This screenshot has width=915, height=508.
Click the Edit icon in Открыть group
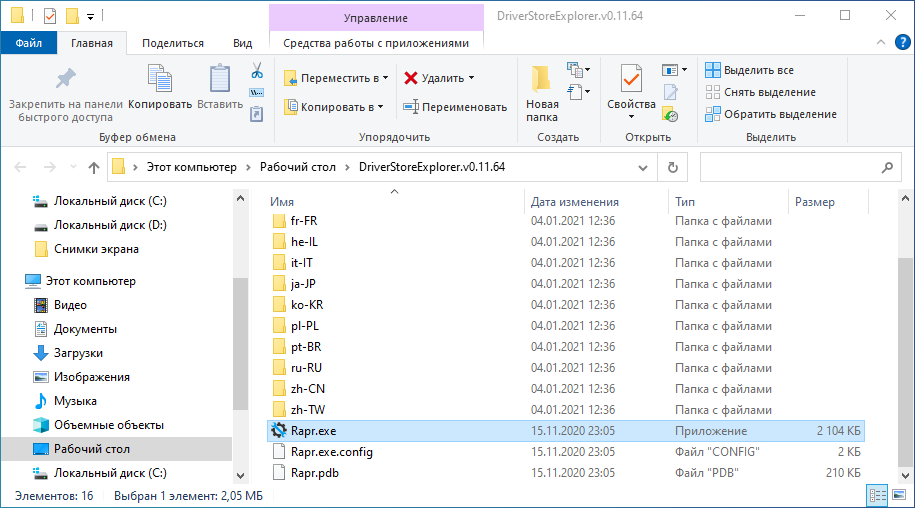(670, 92)
